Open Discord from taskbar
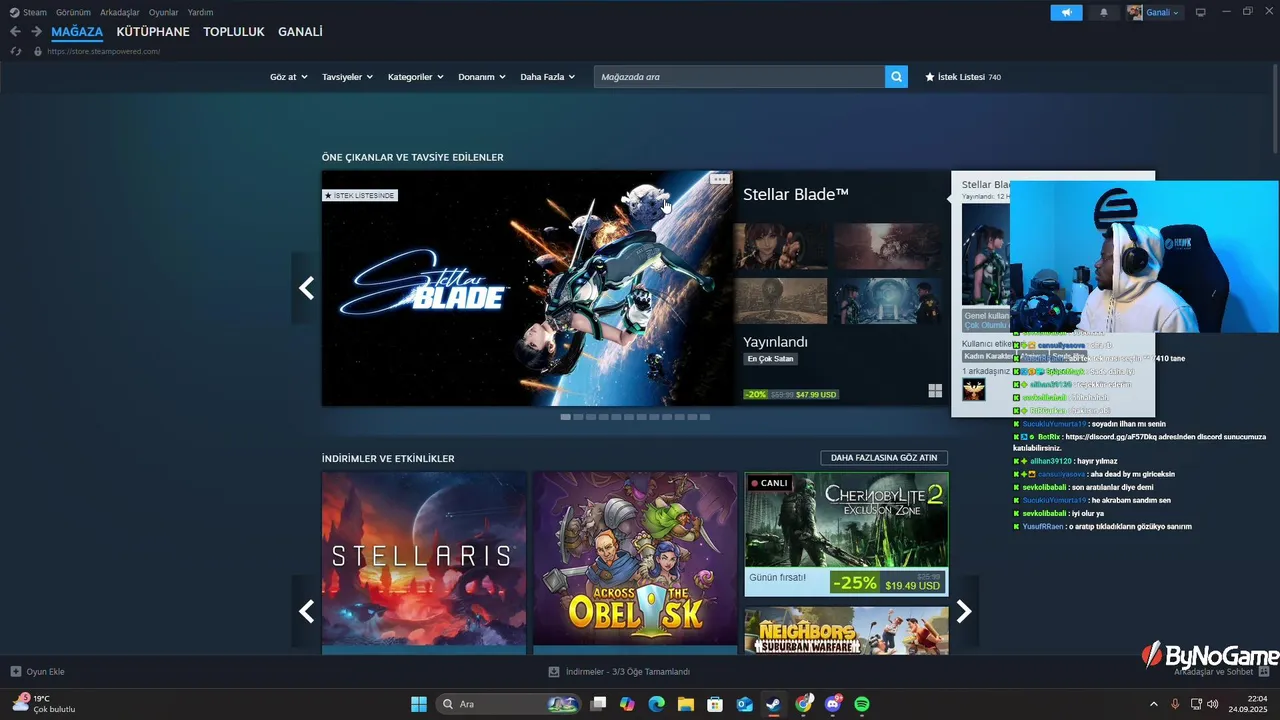This screenshot has width=1280, height=720. point(833,704)
